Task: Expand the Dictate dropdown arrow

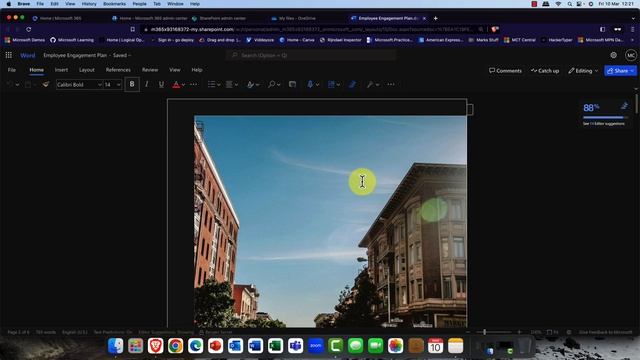Action: [317, 84]
